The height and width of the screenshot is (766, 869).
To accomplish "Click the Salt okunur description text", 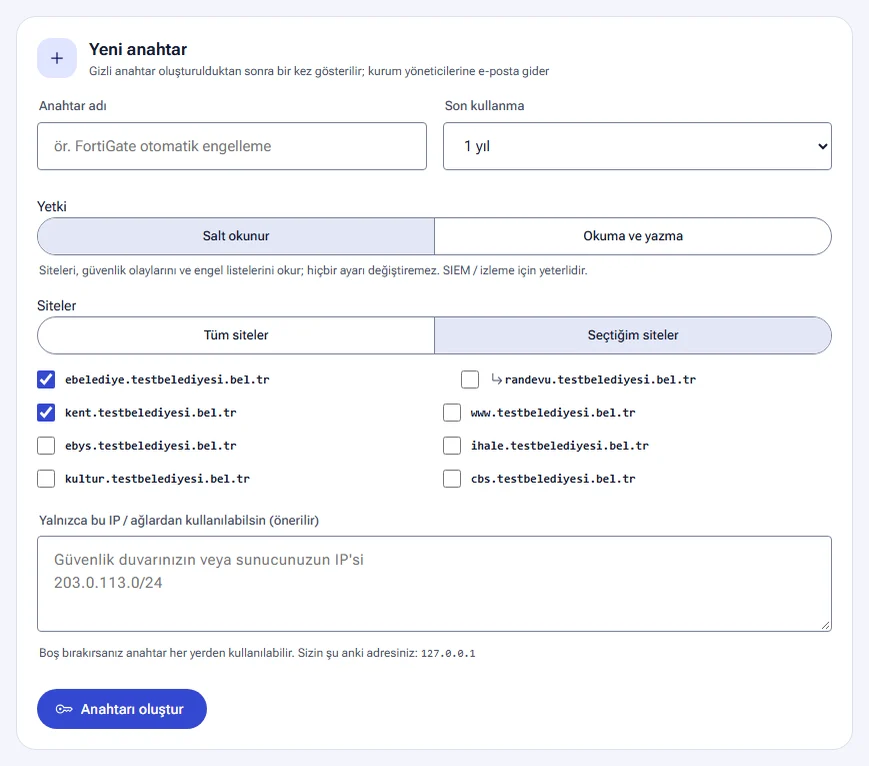I will [313, 270].
